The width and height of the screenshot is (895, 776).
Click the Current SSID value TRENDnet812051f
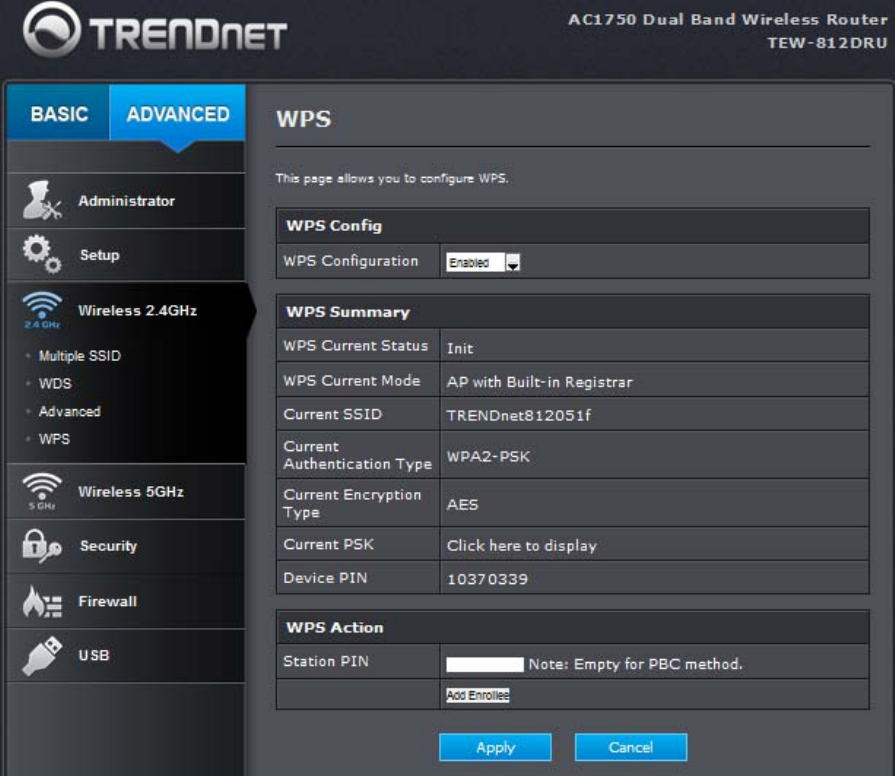(x=518, y=415)
